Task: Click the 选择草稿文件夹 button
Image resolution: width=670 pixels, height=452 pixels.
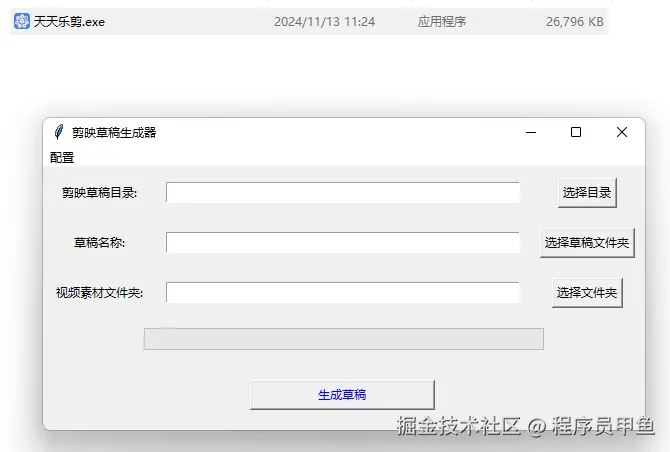Action: coord(587,243)
